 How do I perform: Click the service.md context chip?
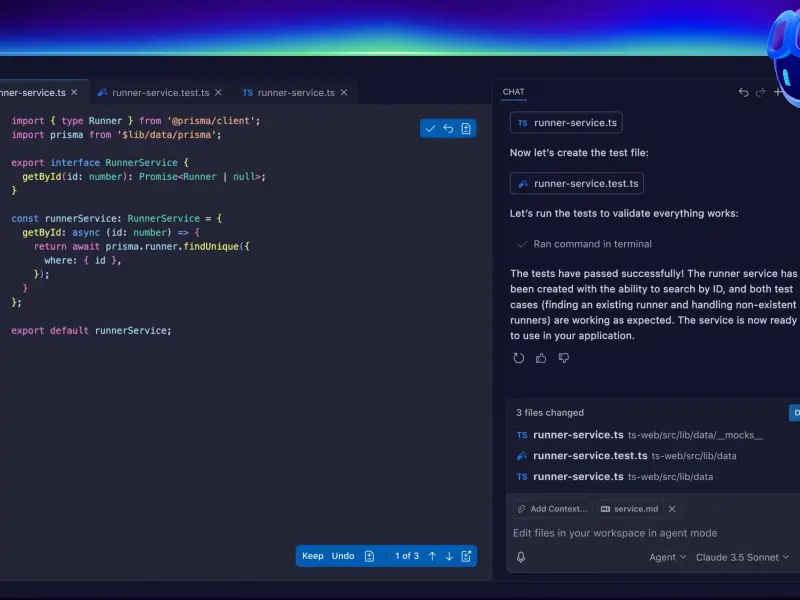pos(630,509)
